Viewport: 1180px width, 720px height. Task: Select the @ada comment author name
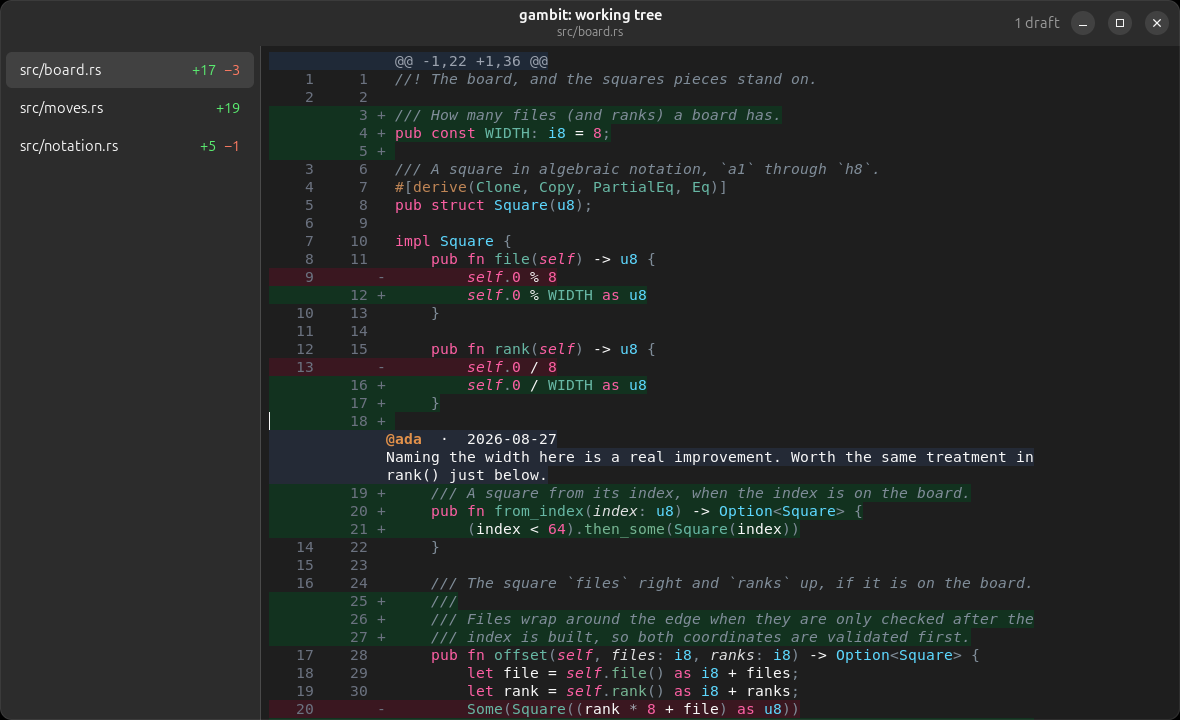tap(403, 439)
